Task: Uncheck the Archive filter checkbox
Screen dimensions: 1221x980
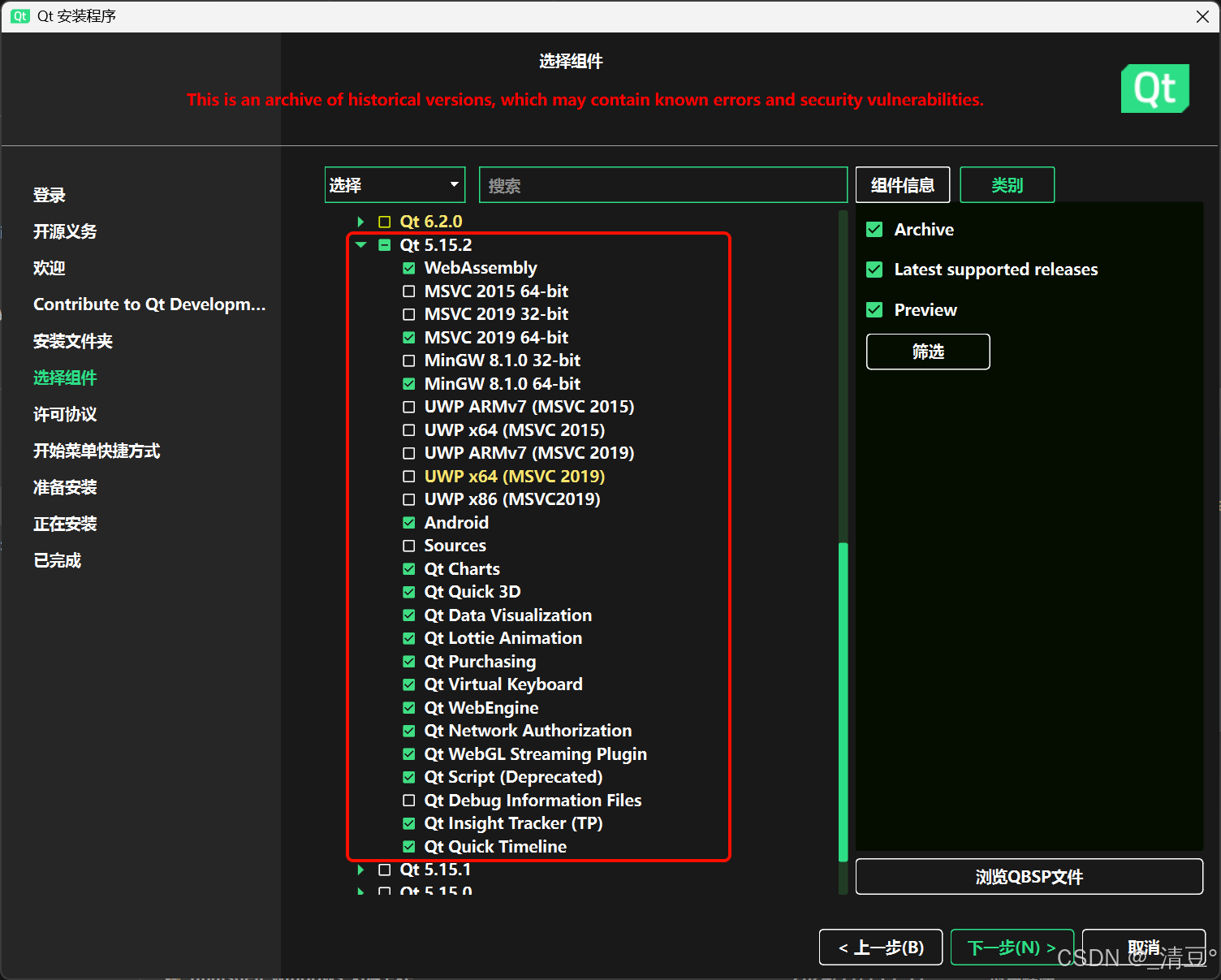Action: (874, 230)
